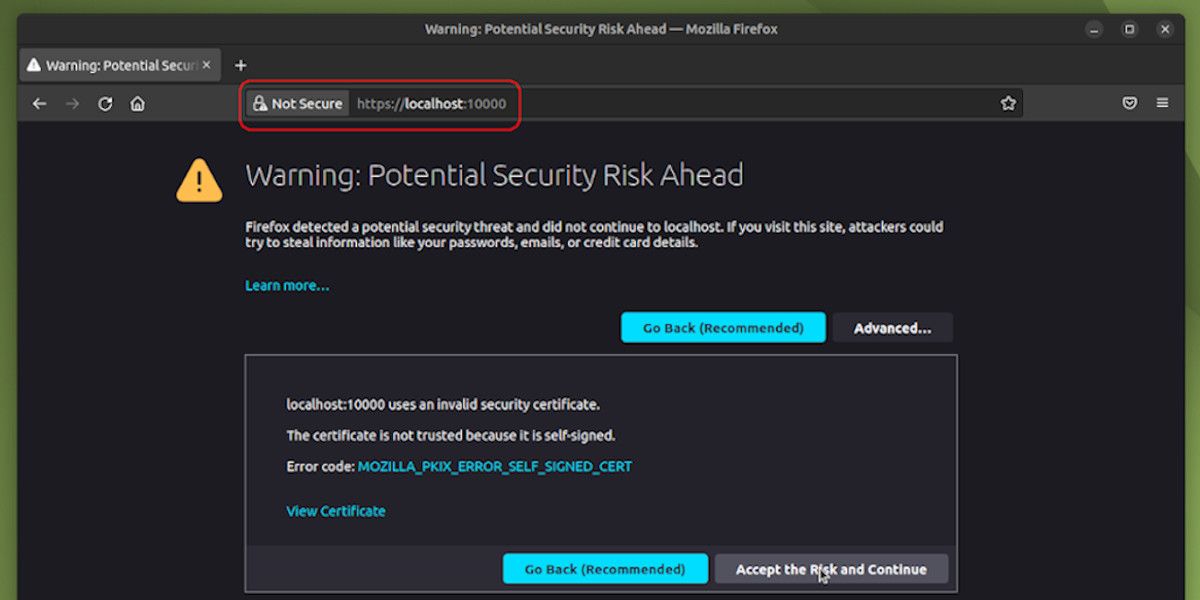Close the warning tab
Screen dimensions: 1200x600
(206, 64)
